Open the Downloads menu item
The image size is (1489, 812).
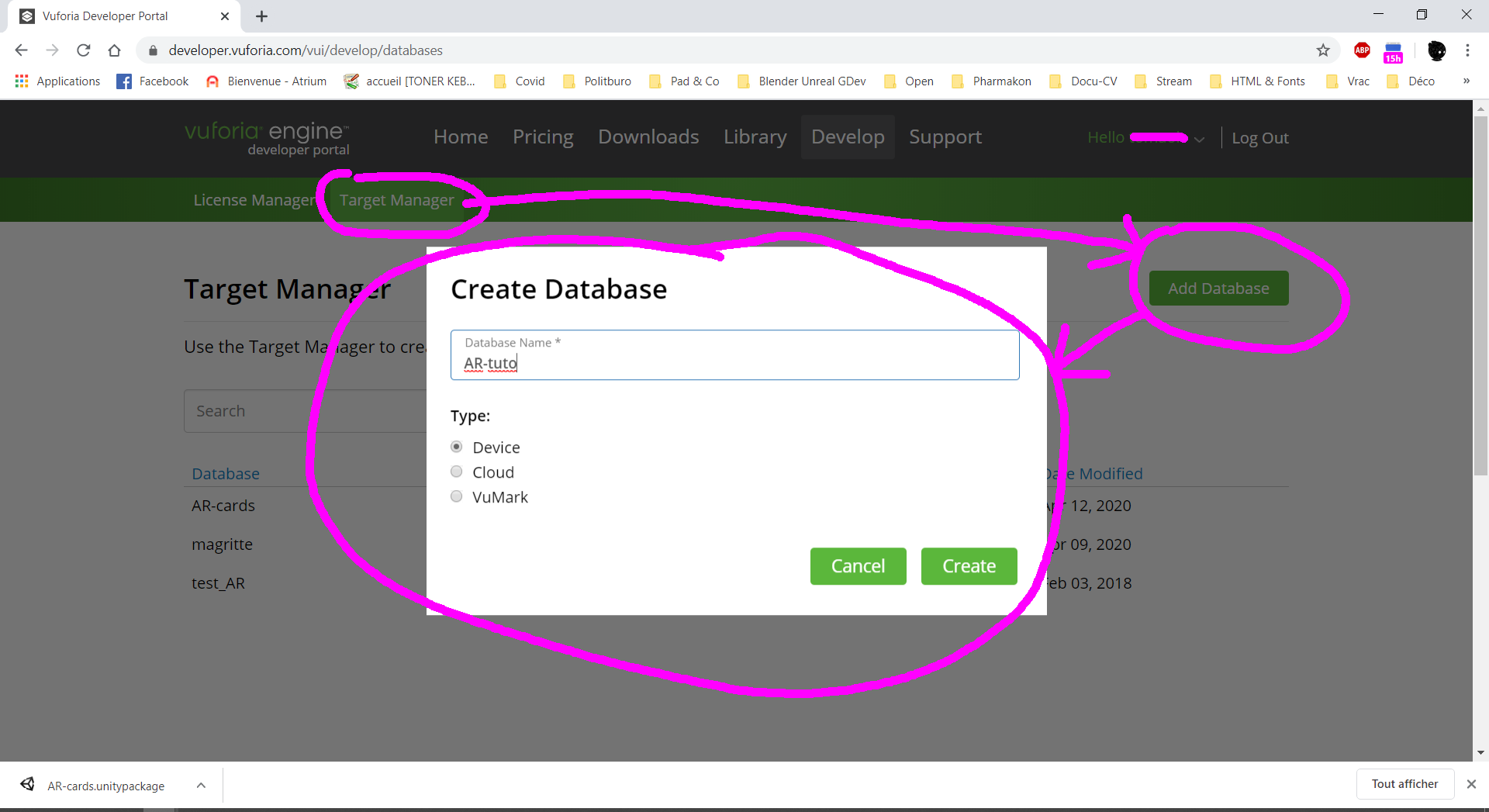tap(648, 137)
